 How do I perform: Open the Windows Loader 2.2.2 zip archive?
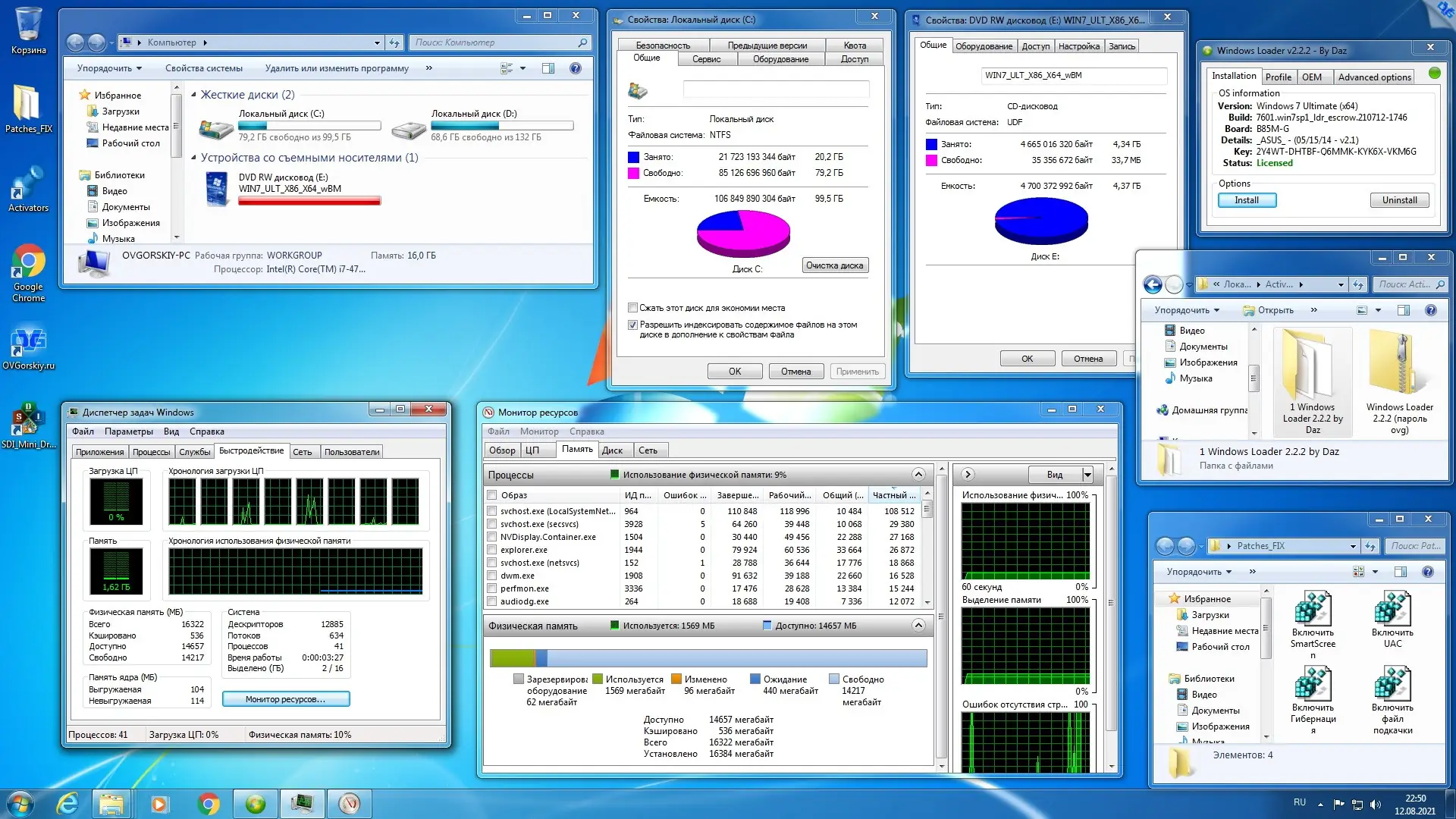(x=1399, y=362)
